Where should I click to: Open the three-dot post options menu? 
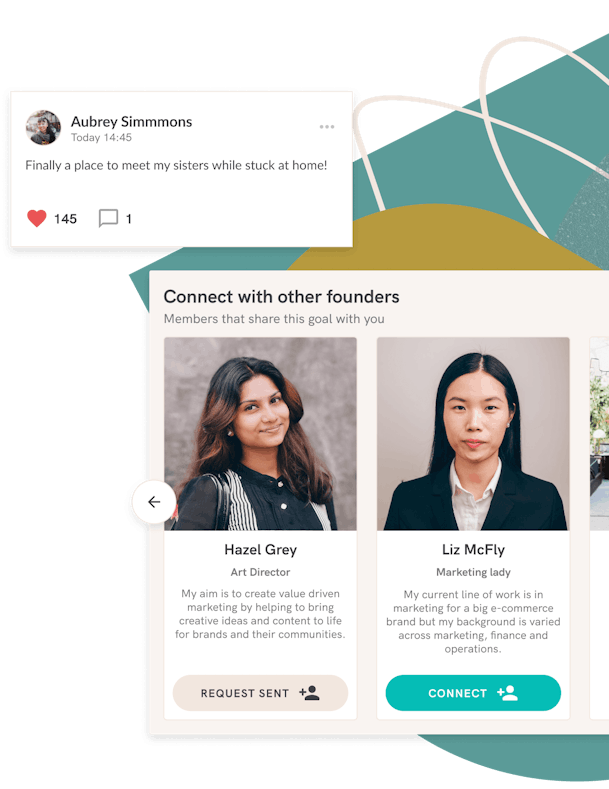coord(327,127)
